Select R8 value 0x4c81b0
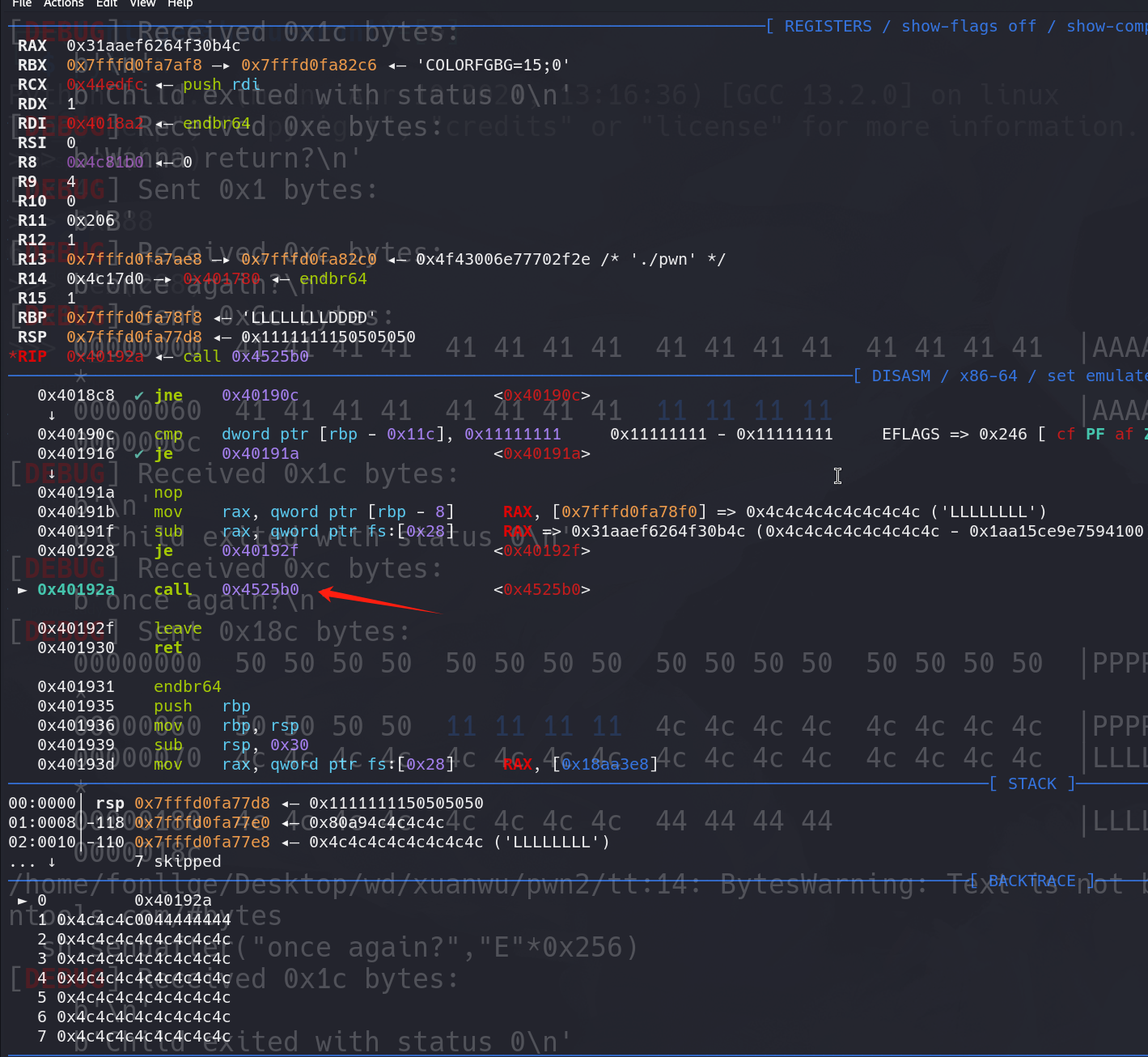Screen dimensions: 1148x1057 point(105,162)
